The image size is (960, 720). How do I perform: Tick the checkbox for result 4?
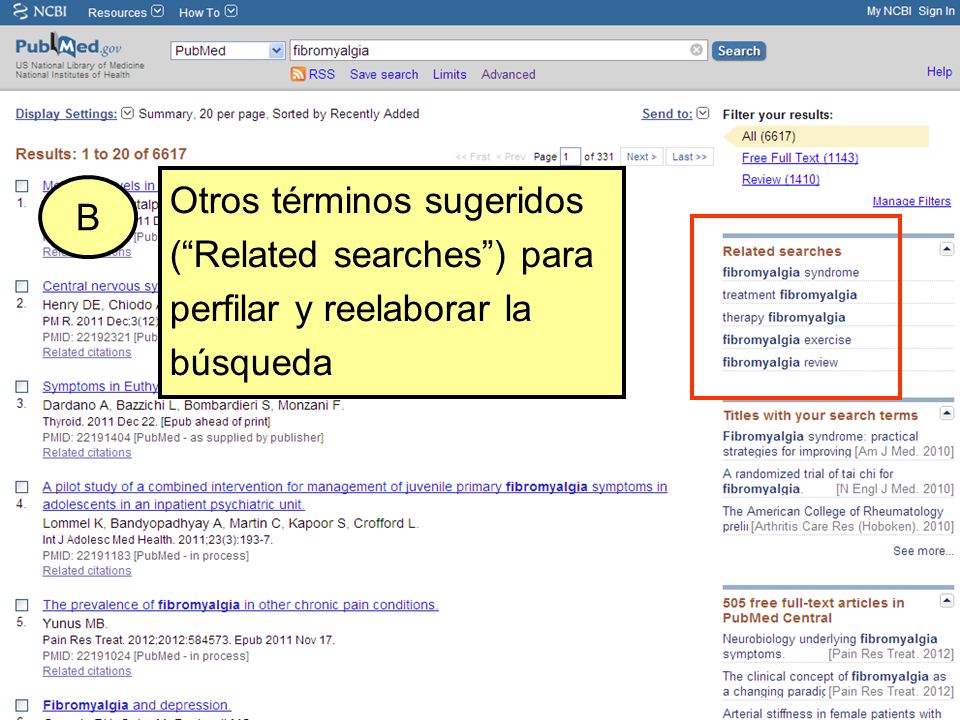(21, 487)
